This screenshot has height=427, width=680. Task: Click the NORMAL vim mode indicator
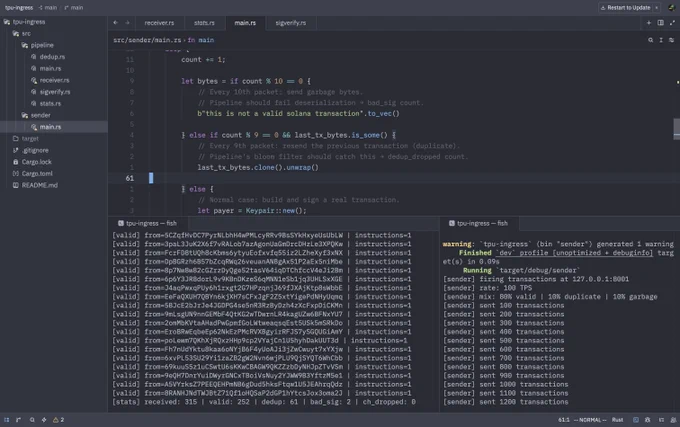590,420
